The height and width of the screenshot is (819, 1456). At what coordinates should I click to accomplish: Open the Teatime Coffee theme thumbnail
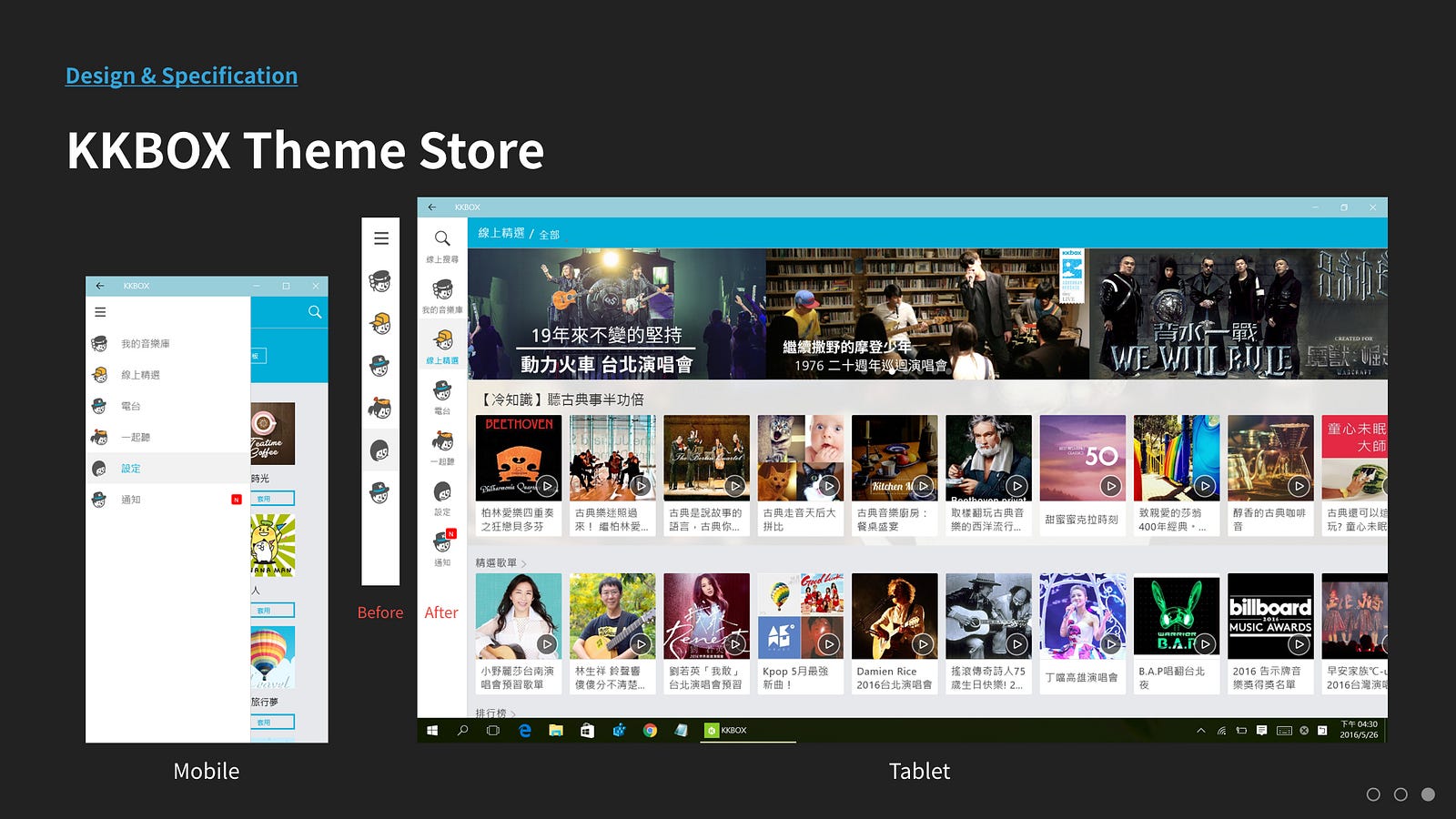[x=273, y=434]
